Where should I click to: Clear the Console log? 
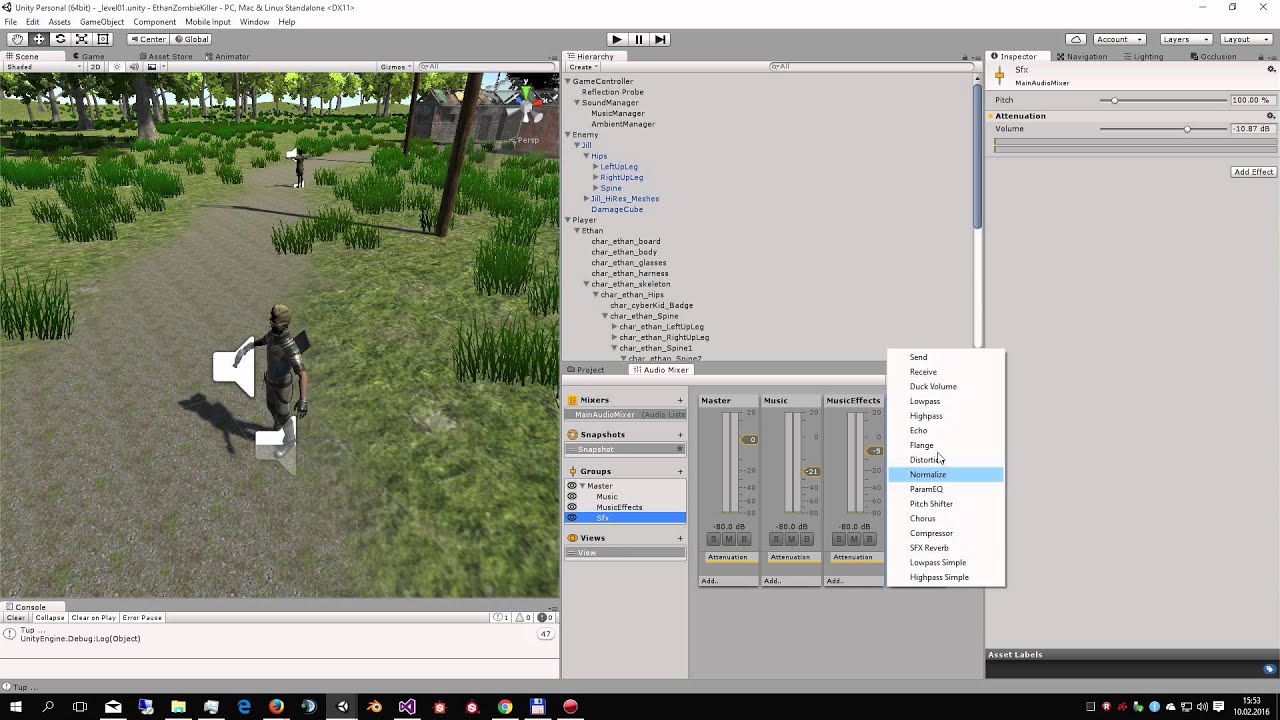15,618
